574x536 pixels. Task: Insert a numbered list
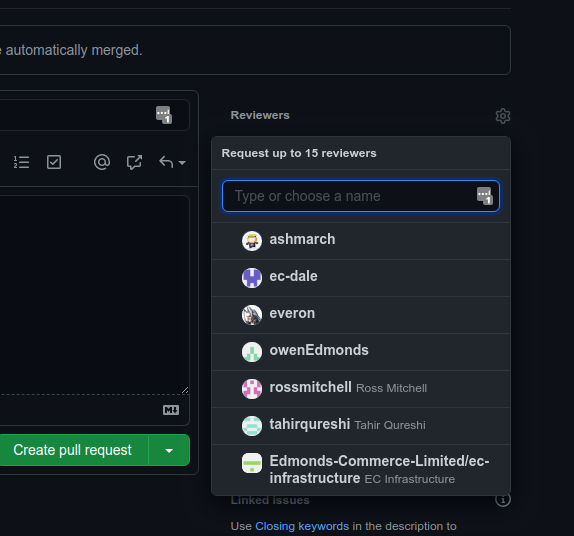pyautogui.click(x=21, y=162)
